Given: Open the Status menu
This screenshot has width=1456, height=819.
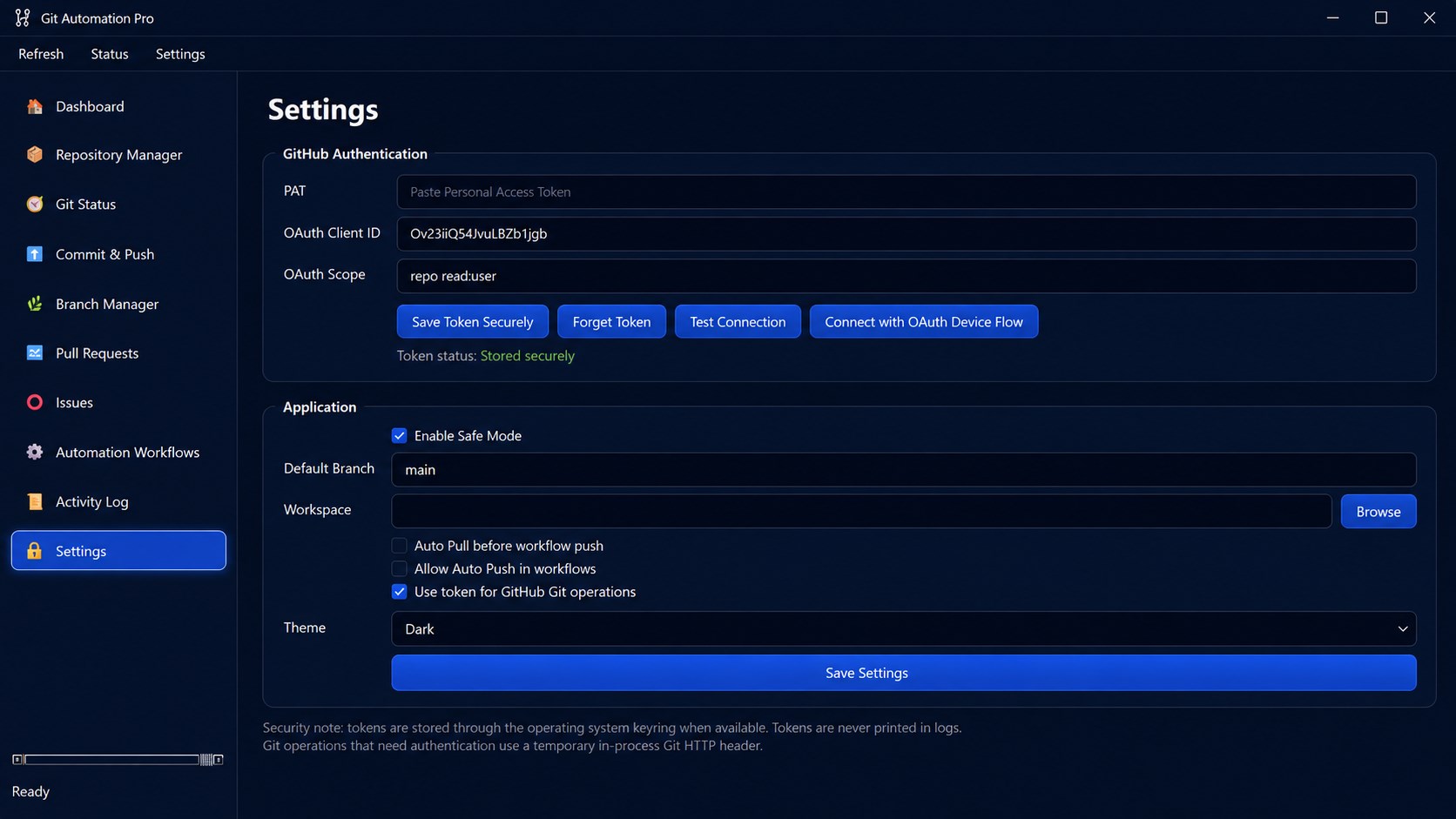Looking at the screenshot, I should click(110, 54).
